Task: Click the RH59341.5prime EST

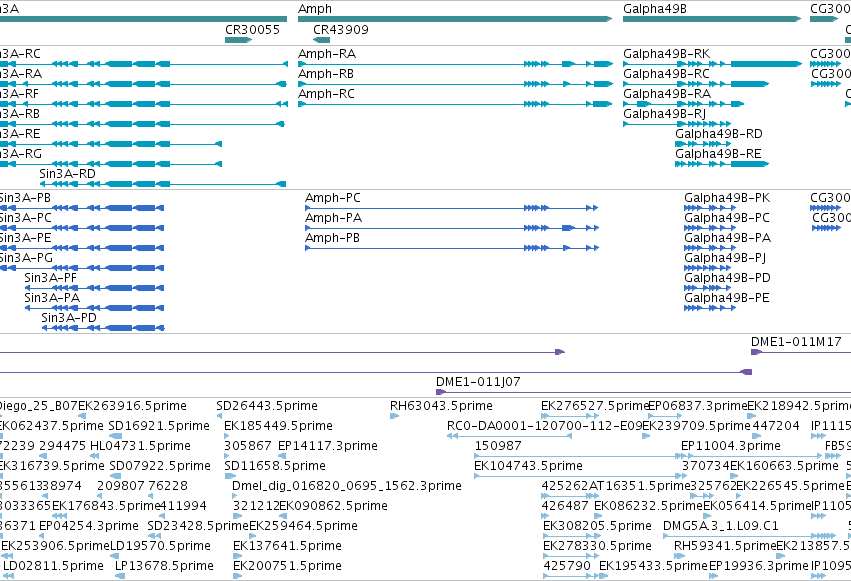Action: click(x=678, y=557)
